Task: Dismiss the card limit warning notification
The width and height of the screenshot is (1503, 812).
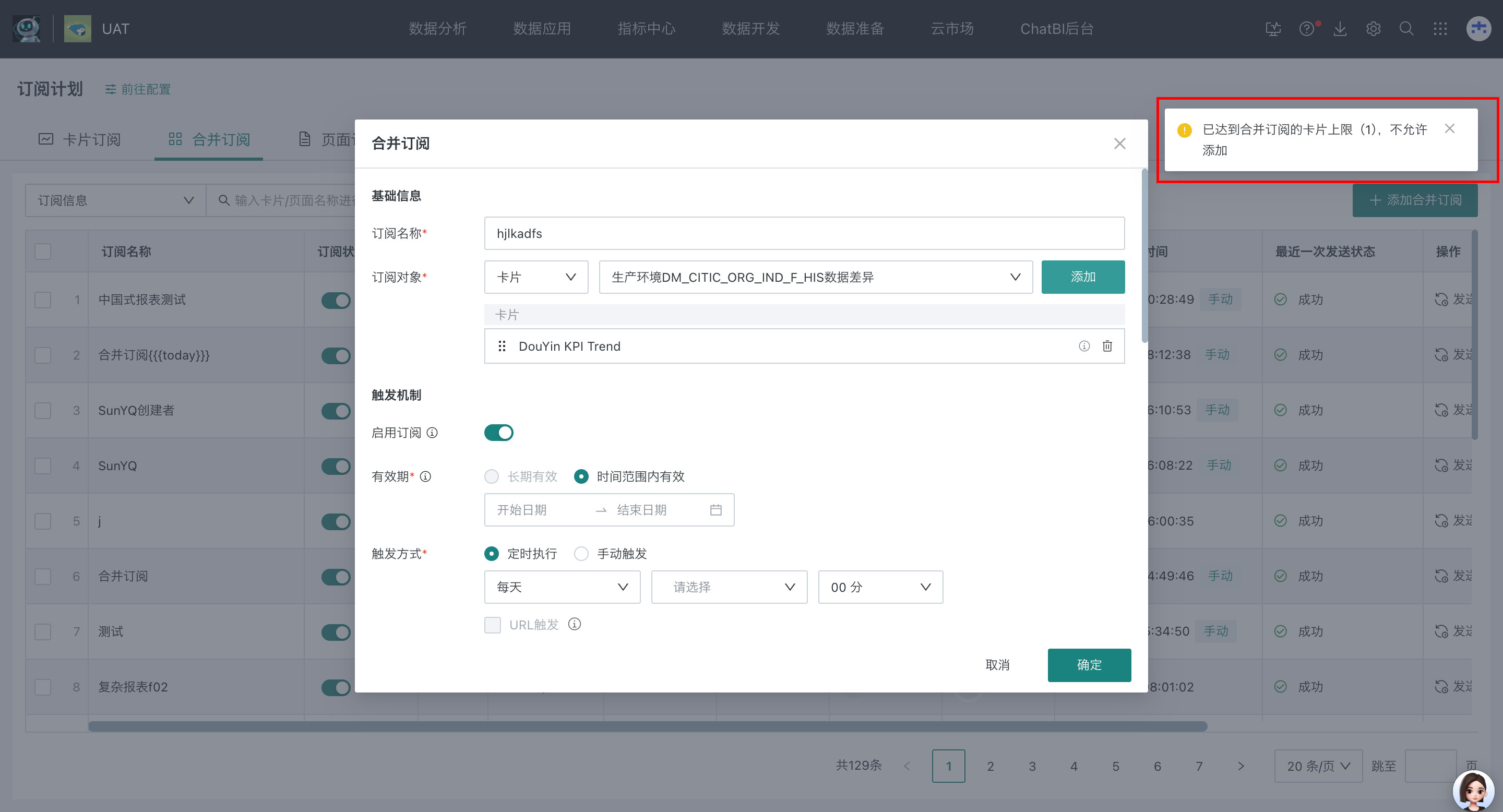Action: (1449, 129)
